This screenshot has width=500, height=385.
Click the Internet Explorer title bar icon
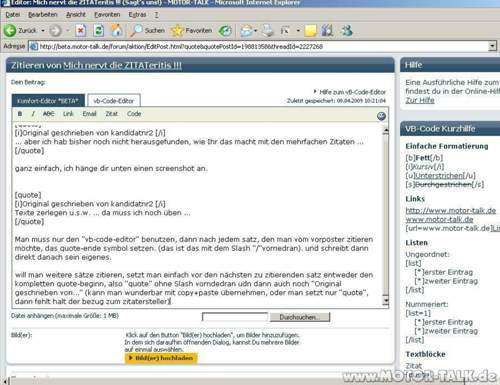5,3
